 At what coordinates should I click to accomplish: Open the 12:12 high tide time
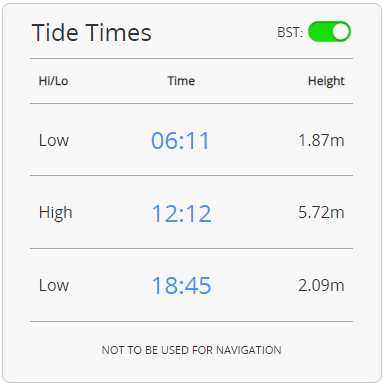[x=181, y=213]
